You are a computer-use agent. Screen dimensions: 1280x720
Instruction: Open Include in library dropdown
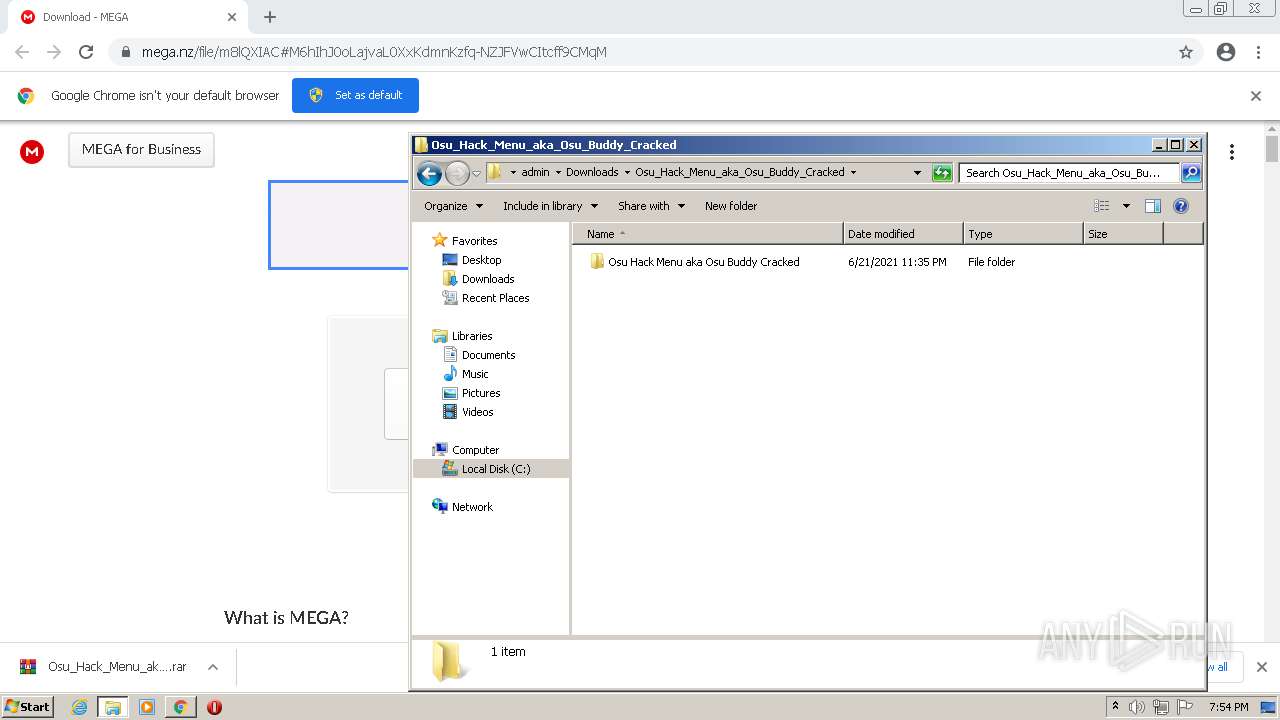coord(550,206)
